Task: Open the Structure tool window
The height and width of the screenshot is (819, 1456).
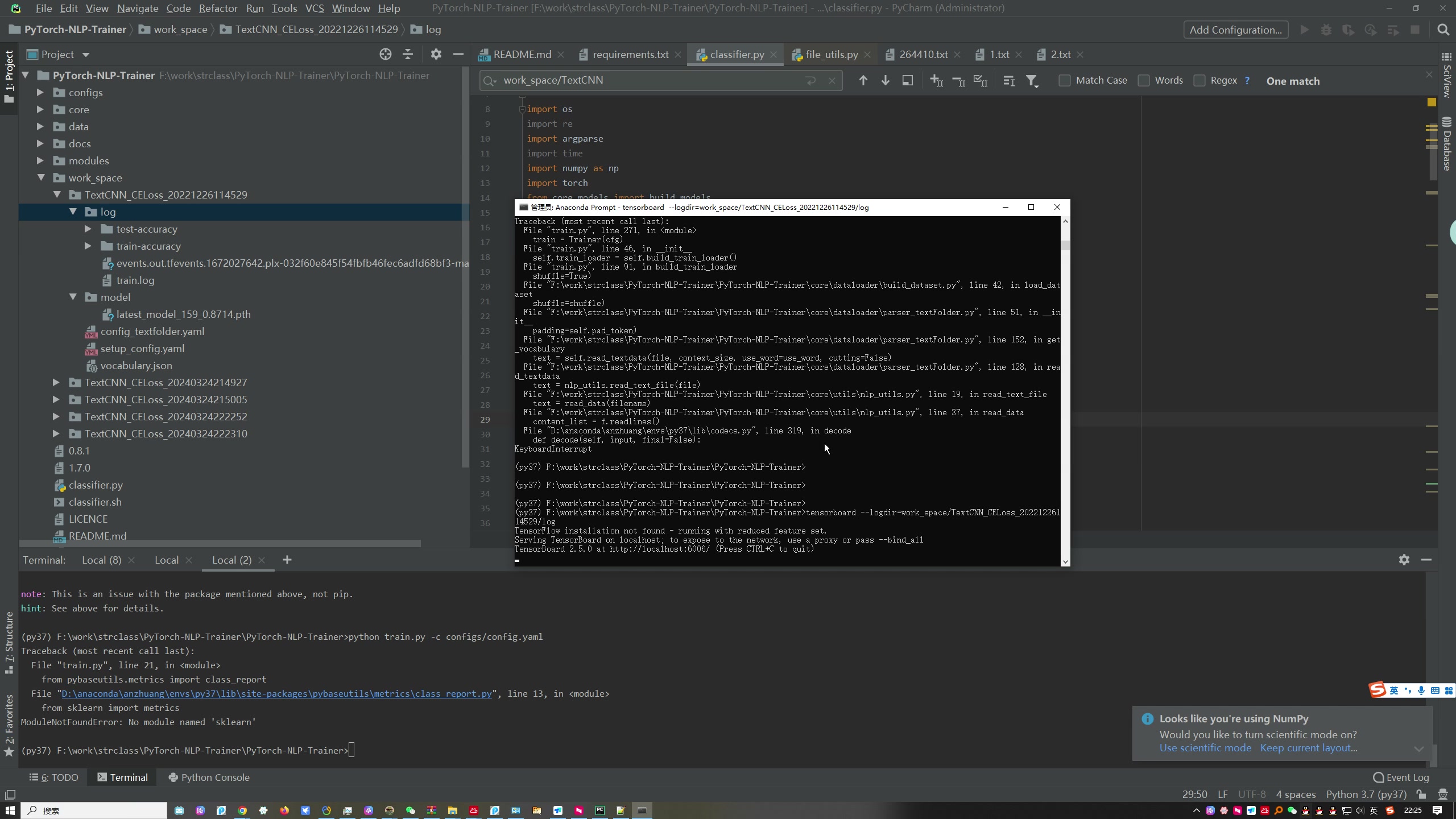Action: click(9, 643)
